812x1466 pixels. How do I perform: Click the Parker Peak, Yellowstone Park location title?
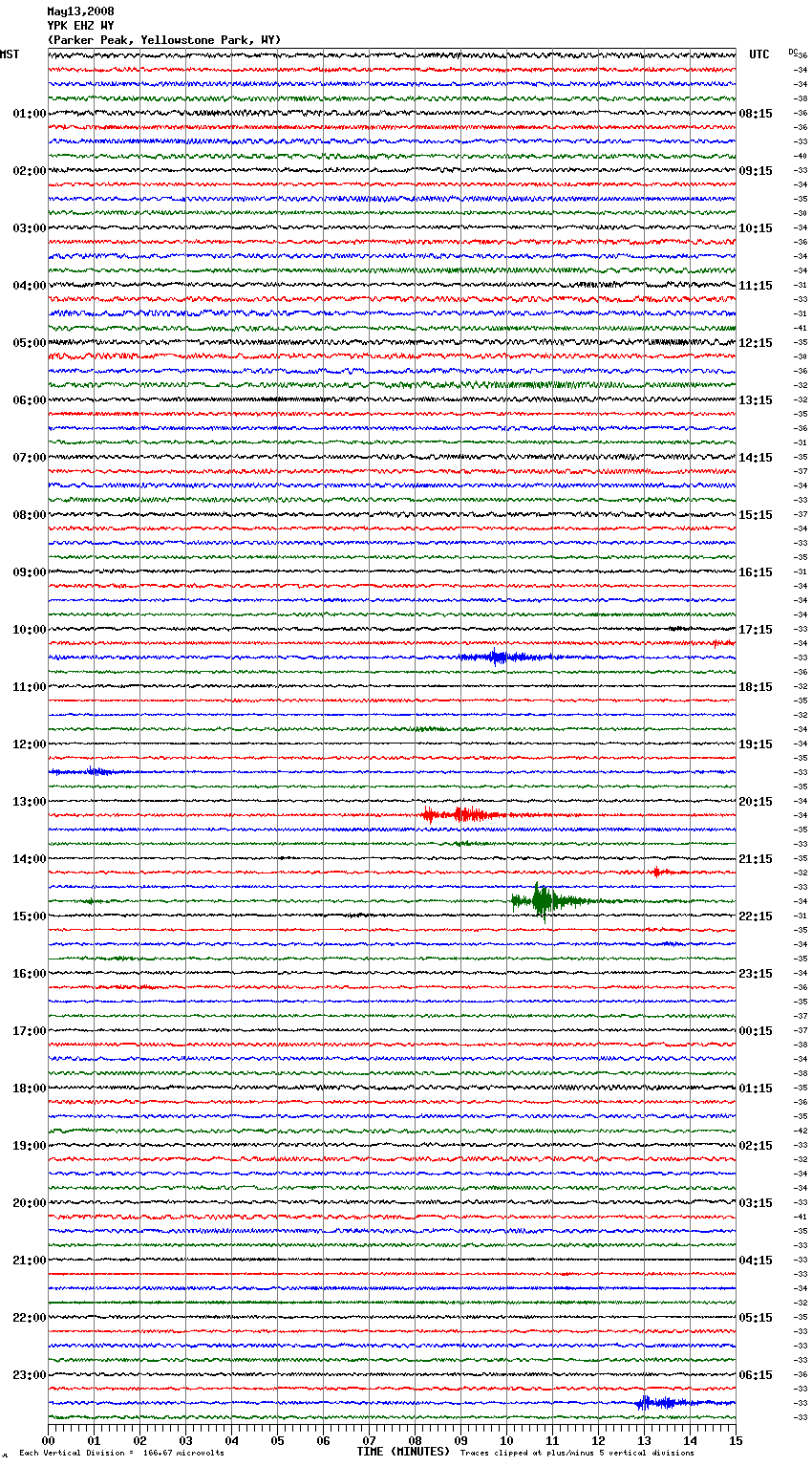click(164, 40)
